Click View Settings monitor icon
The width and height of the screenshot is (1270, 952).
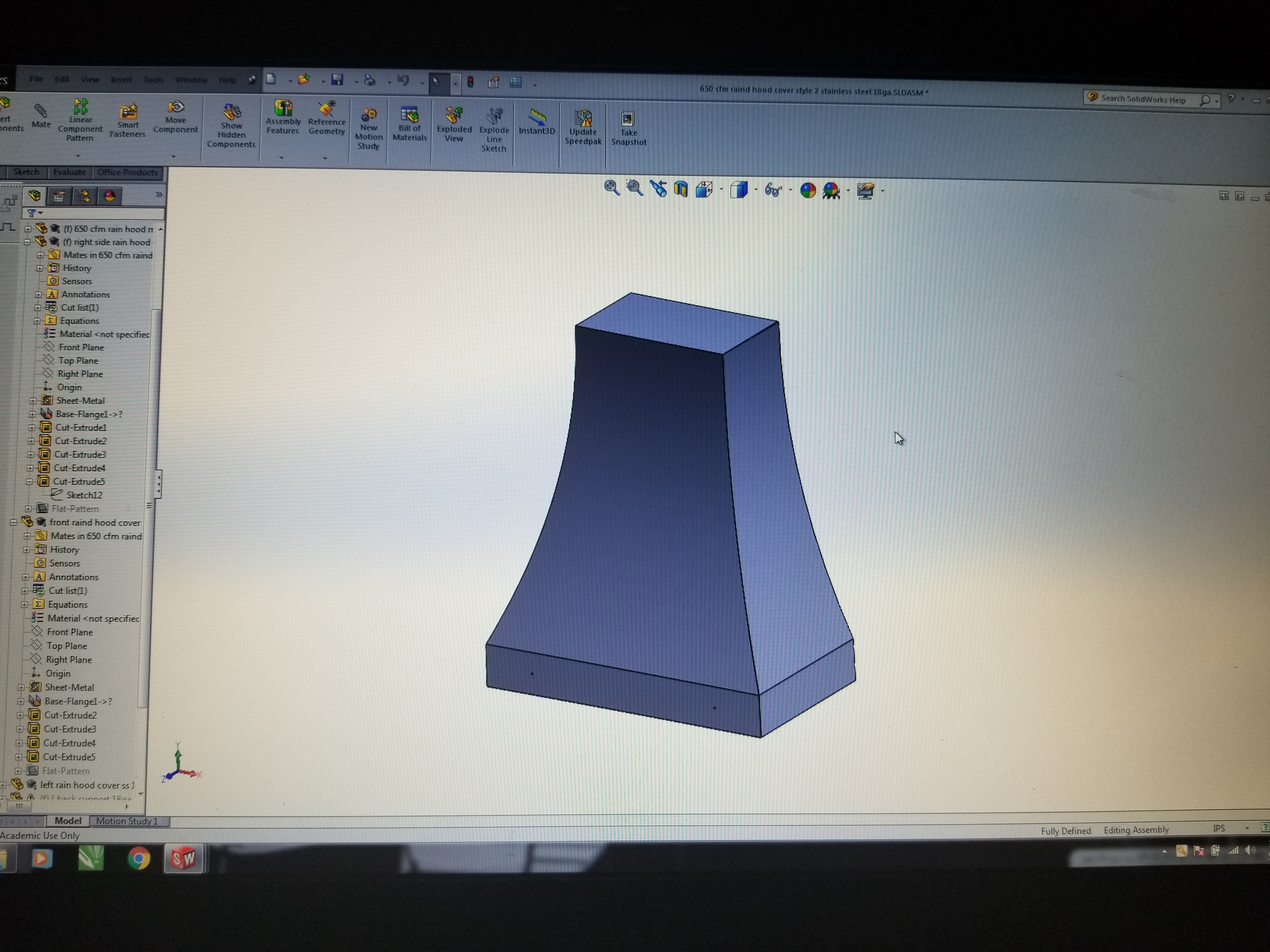865,190
